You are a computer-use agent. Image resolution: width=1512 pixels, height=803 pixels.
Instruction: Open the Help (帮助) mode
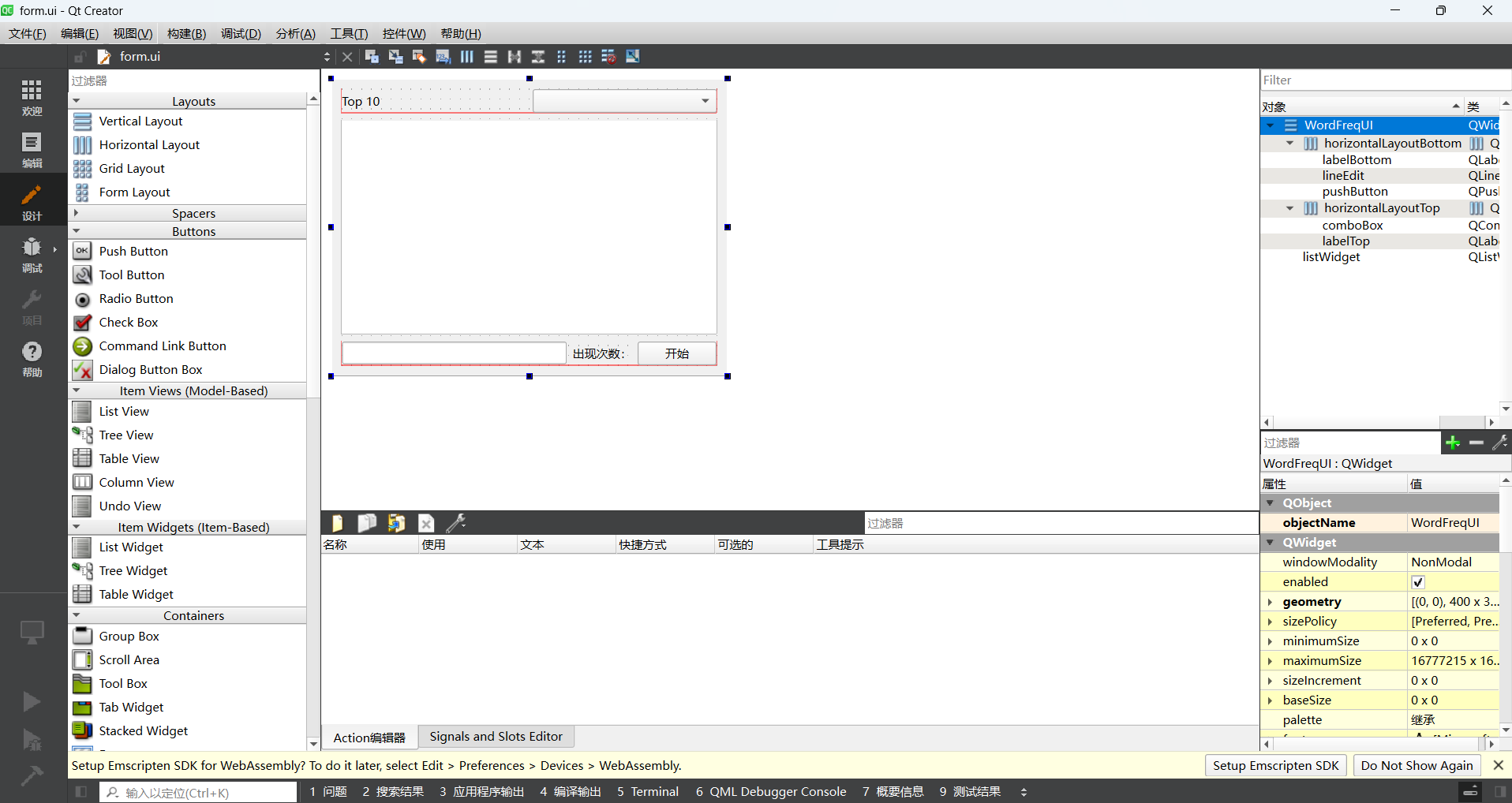click(x=32, y=359)
